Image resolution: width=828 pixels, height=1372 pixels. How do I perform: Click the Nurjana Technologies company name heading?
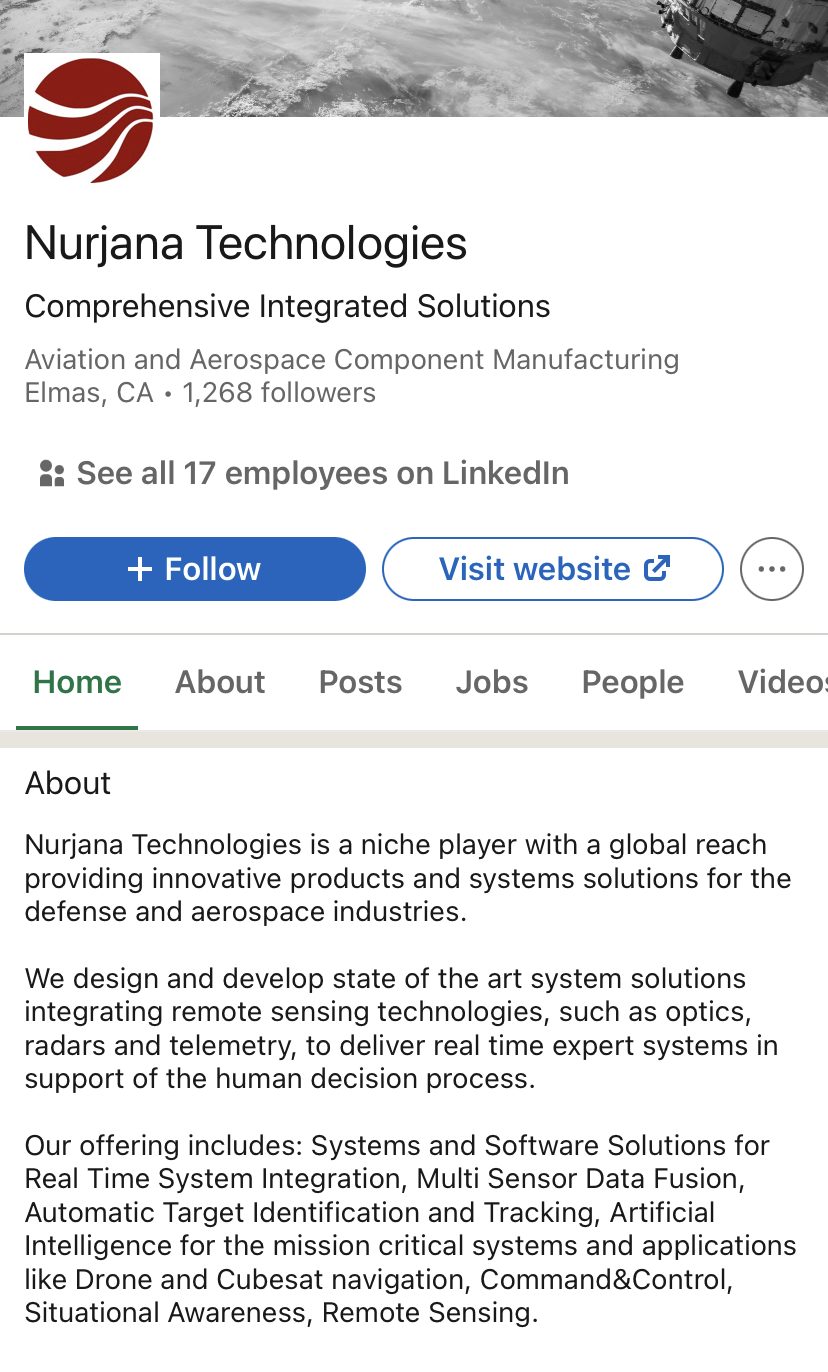[x=246, y=243]
